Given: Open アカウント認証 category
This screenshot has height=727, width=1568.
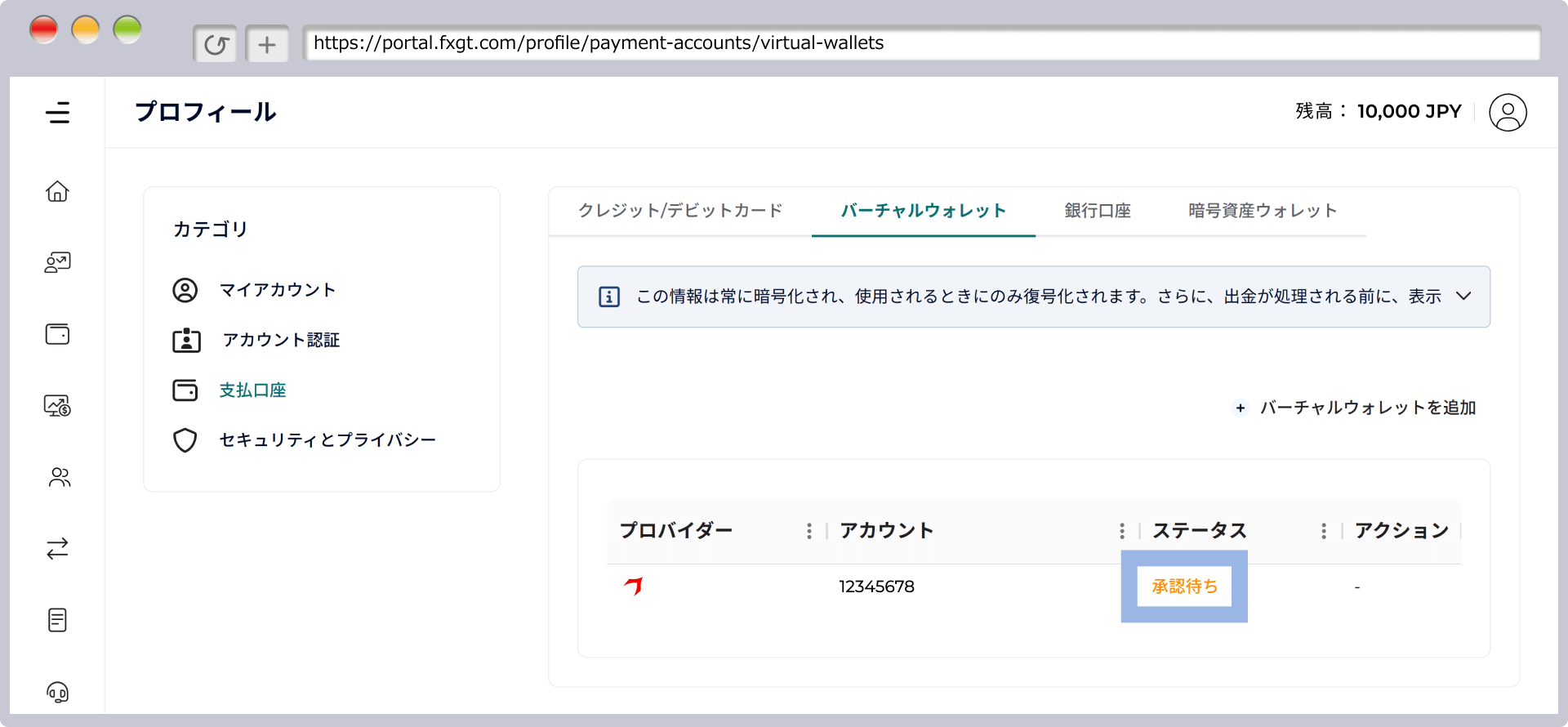Looking at the screenshot, I should click(281, 341).
